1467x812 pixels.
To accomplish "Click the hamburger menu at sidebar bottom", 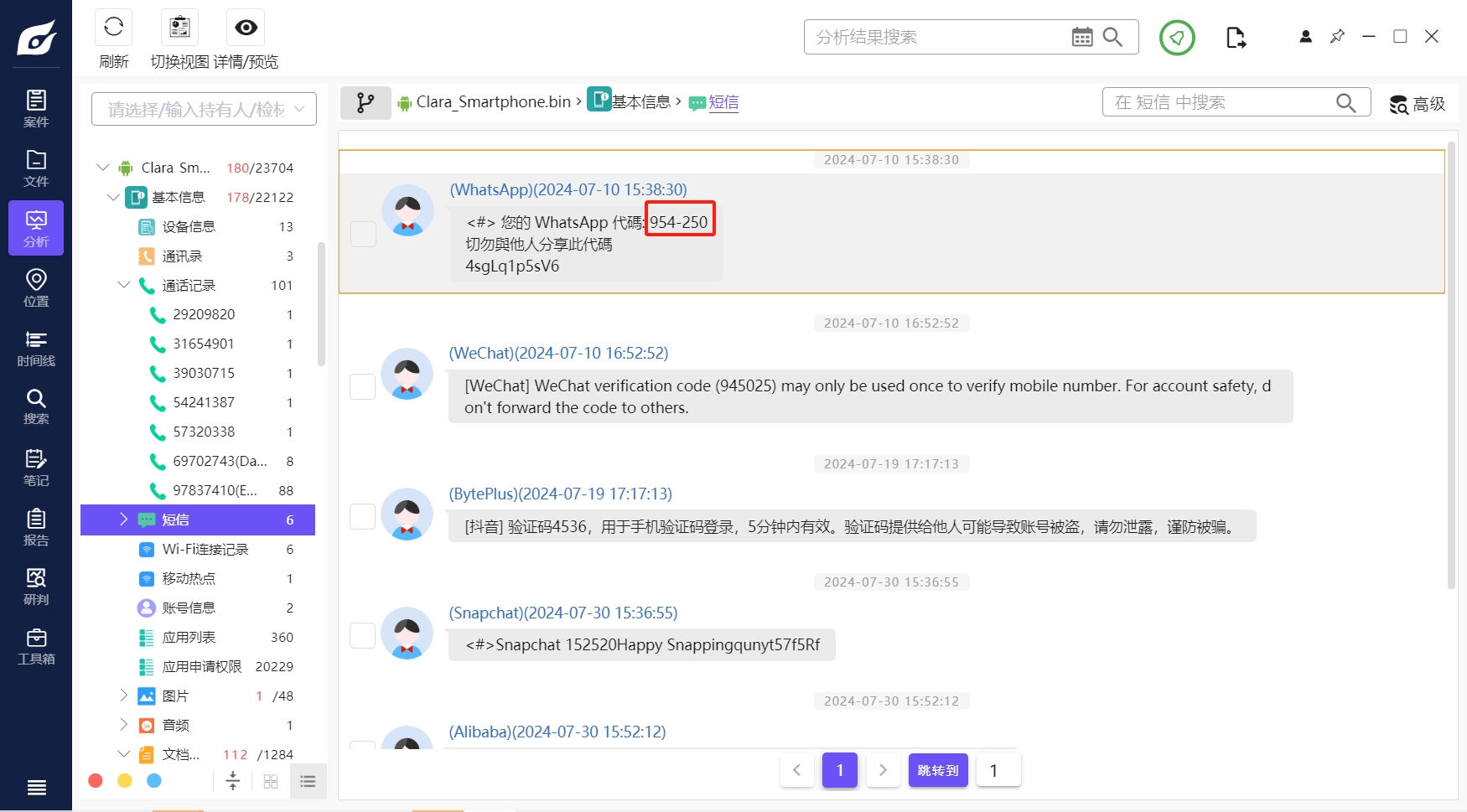I will click(x=36, y=787).
